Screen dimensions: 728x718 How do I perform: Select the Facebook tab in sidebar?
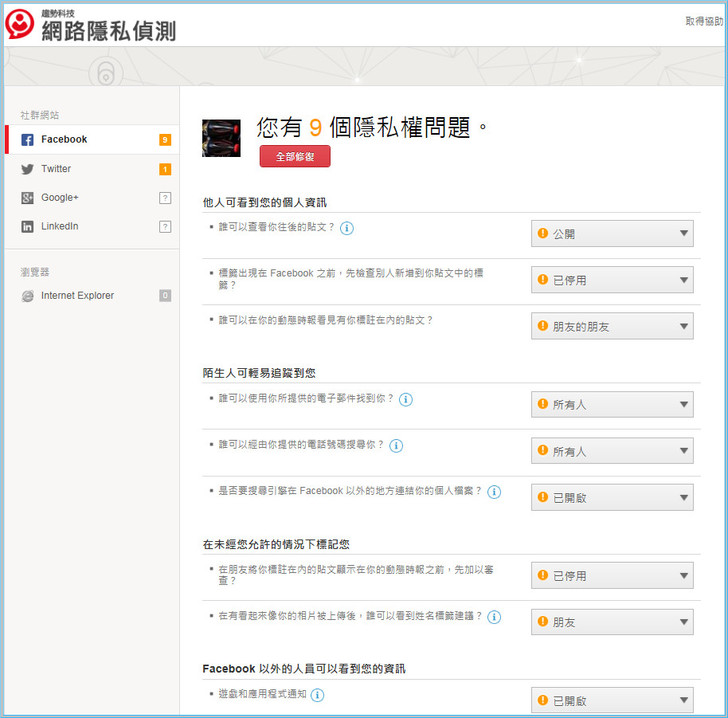pyautogui.click(x=64, y=140)
